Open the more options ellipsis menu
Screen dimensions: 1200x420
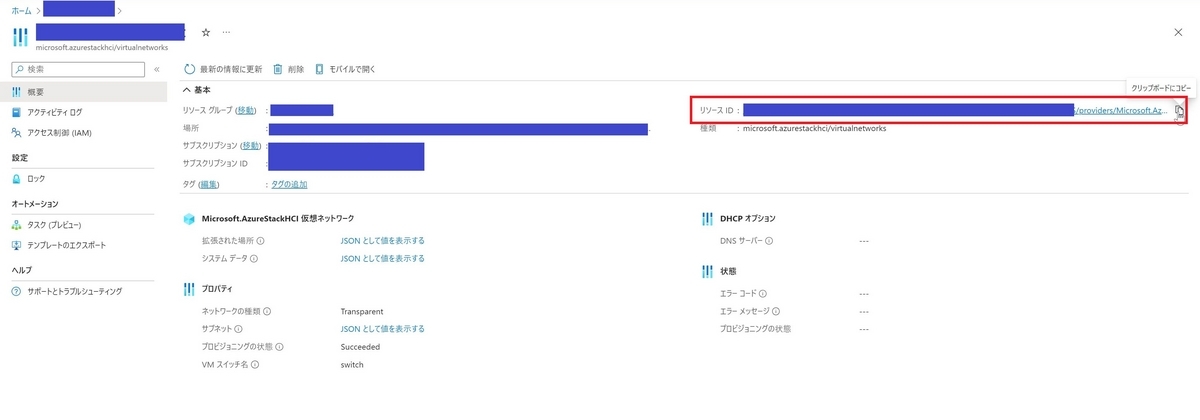coord(226,32)
